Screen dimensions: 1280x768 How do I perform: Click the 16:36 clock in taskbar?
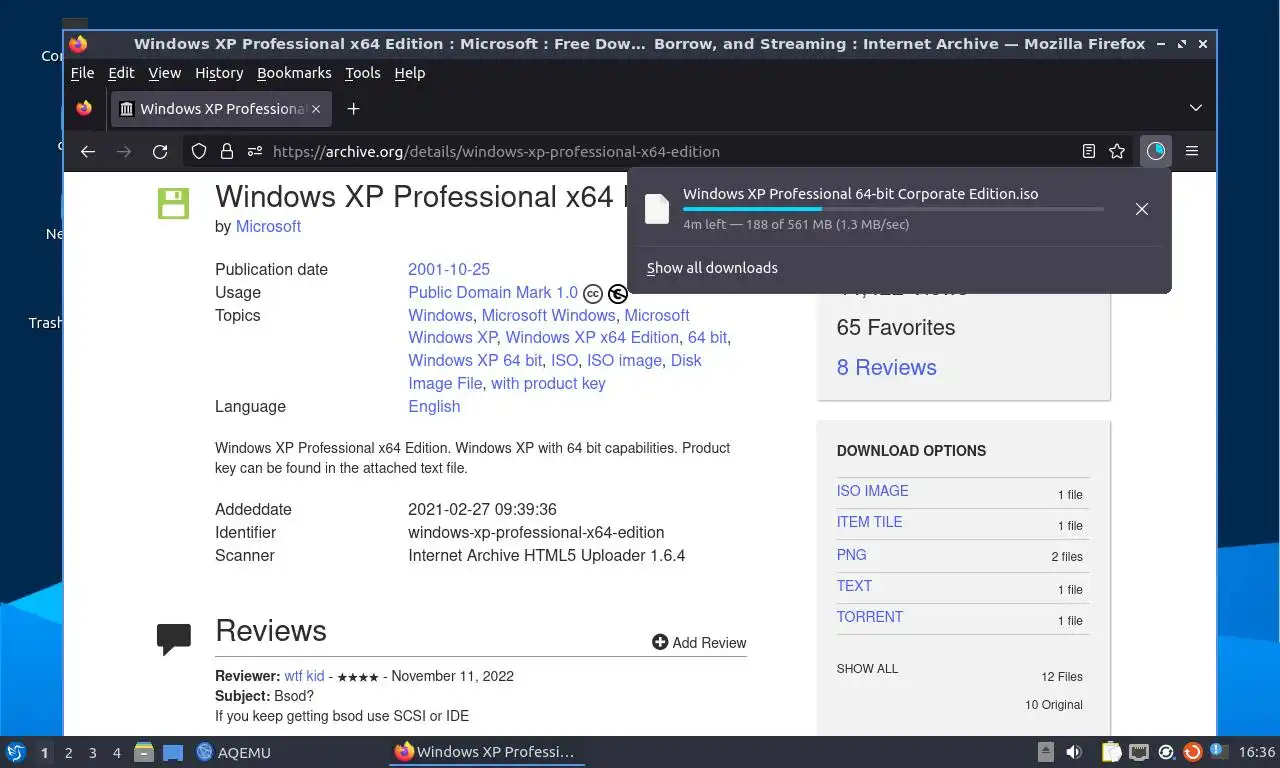[1257, 752]
